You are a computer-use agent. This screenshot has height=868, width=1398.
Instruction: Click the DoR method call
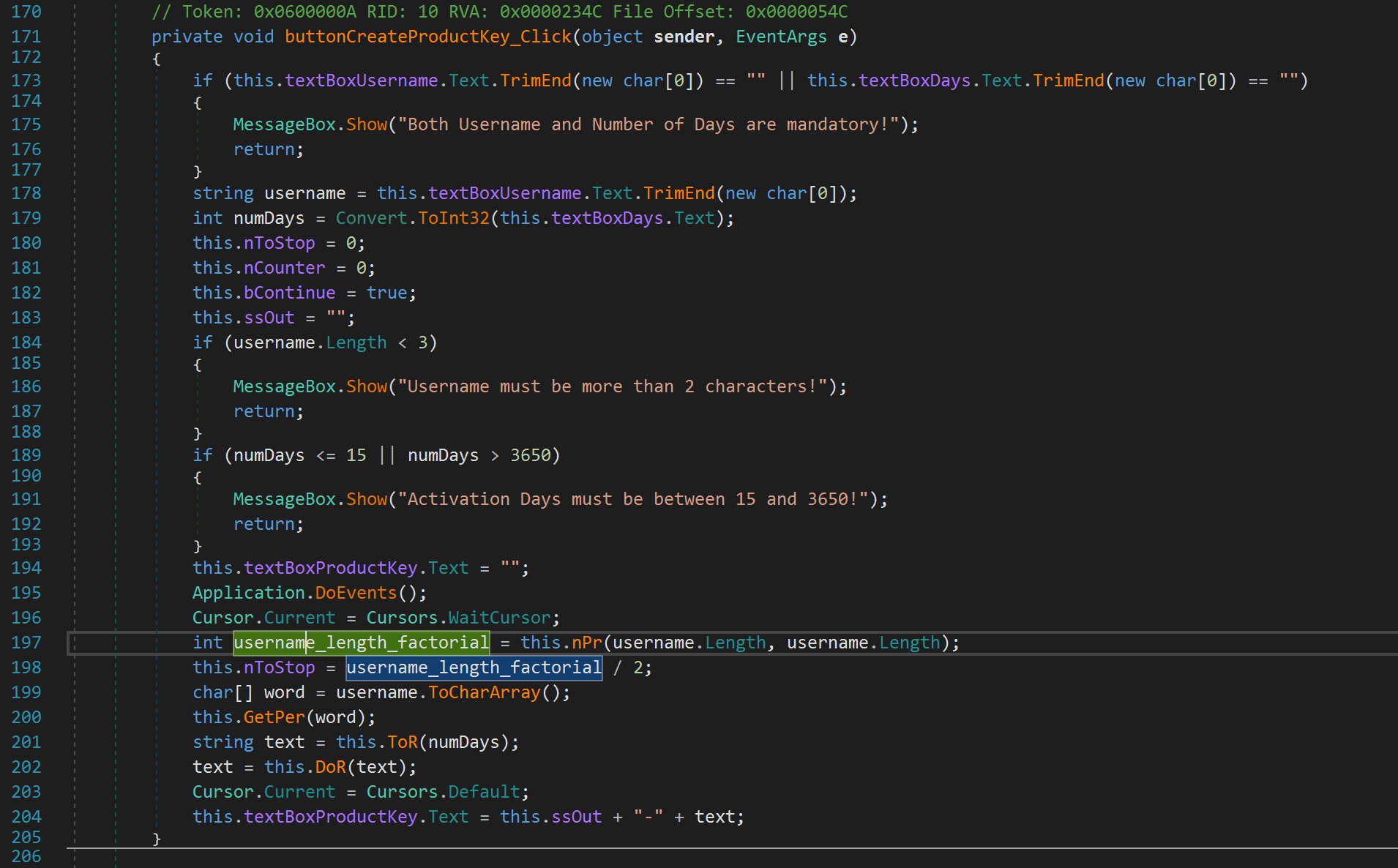(x=331, y=767)
